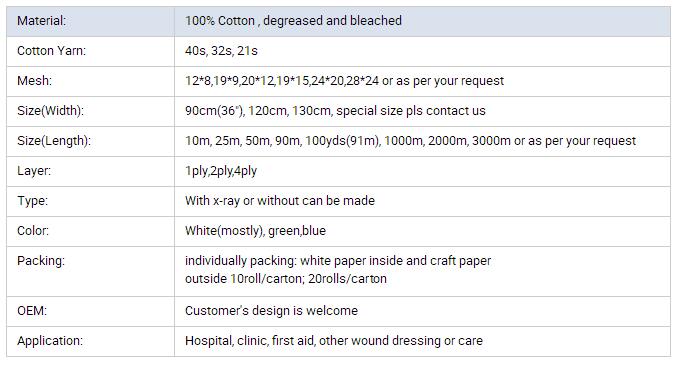The image size is (679, 369).
Task: Click the Customer's design is welcome text
Action: (x=271, y=311)
